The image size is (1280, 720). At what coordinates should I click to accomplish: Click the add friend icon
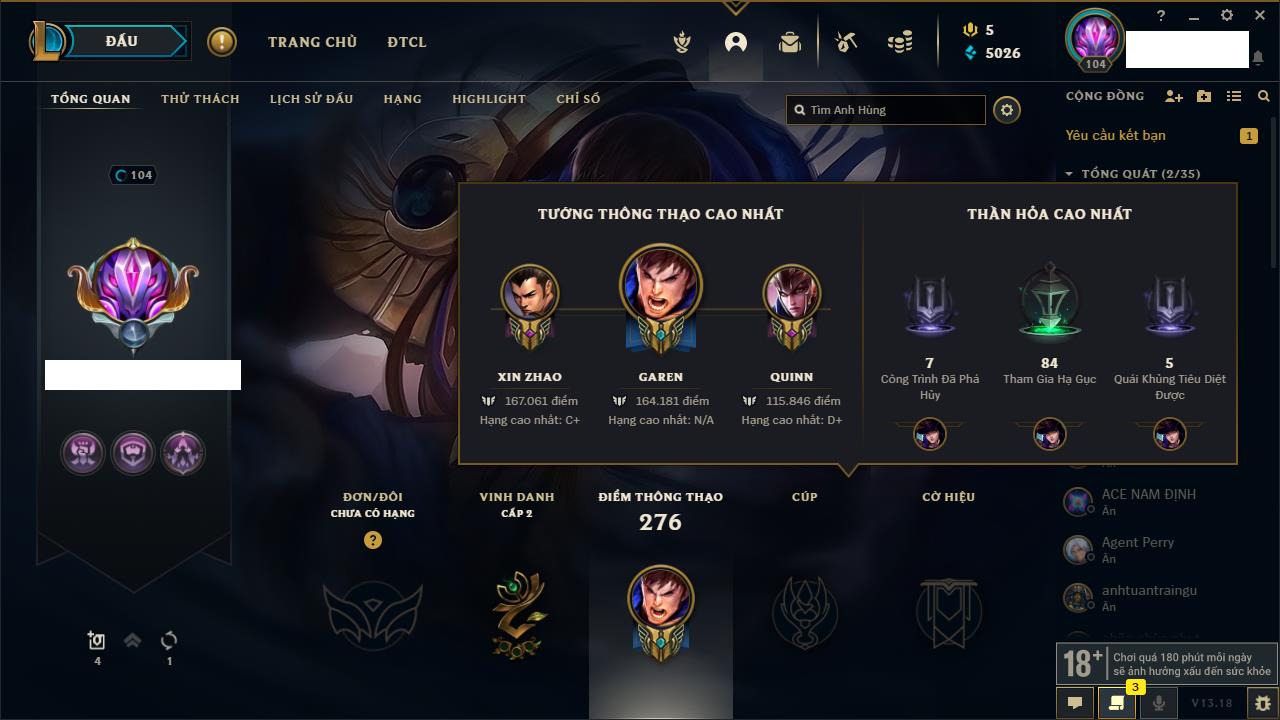point(1174,96)
